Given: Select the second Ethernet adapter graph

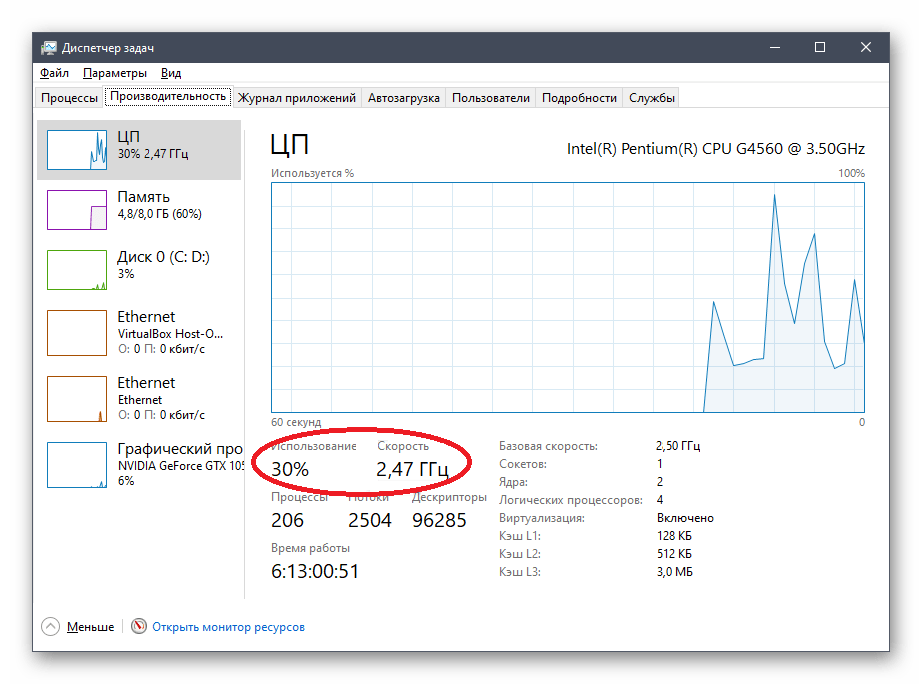Looking at the screenshot, I should 77,398.
